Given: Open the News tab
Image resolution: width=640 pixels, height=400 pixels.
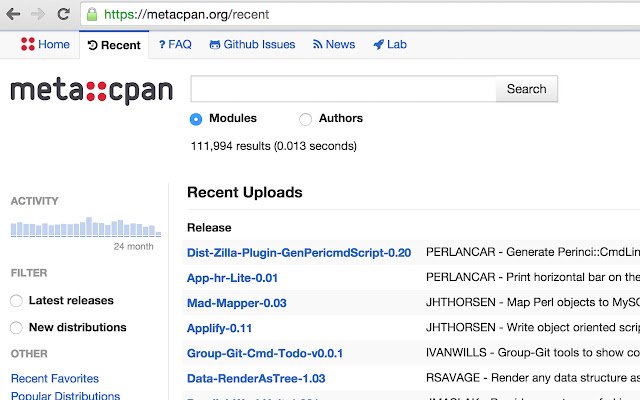Looking at the screenshot, I should point(334,44).
